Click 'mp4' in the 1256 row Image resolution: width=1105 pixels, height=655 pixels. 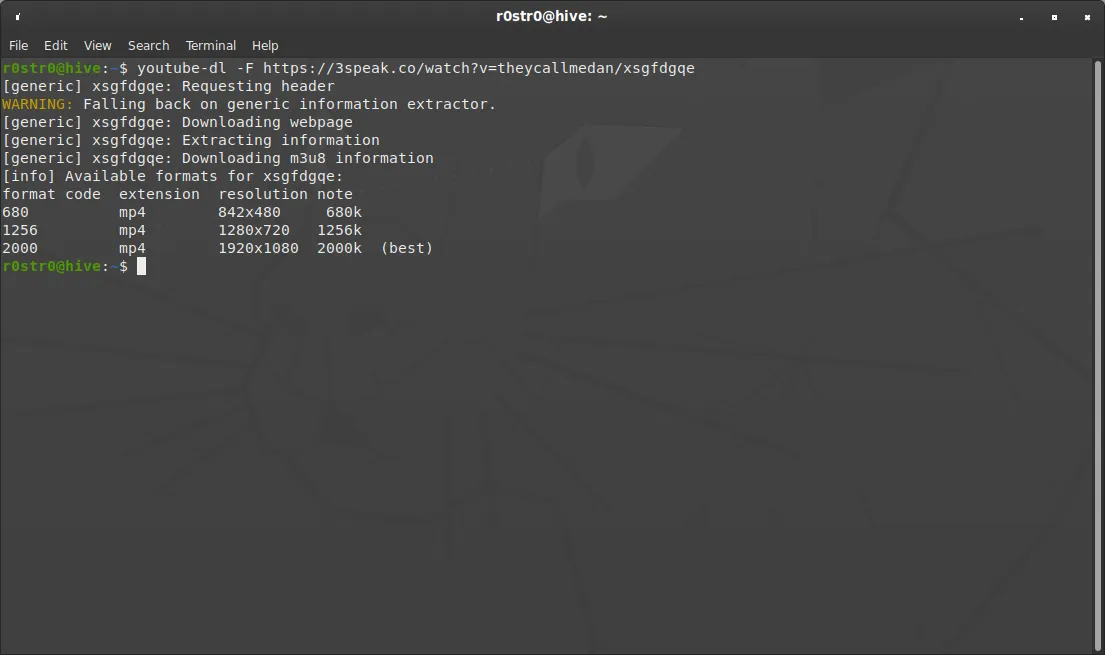tap(132, 231)
